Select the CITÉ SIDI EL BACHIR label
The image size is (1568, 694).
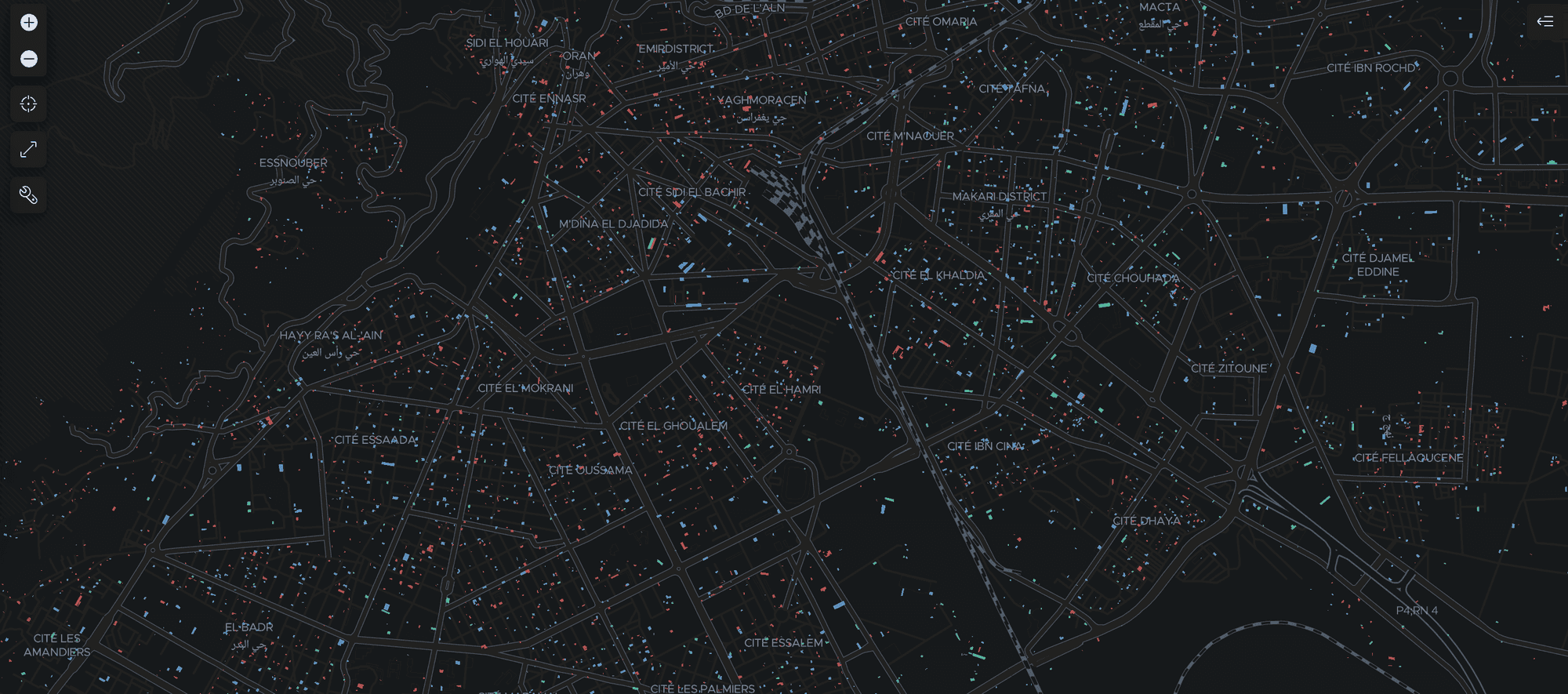pyautogui.click(x=692, y=192)
